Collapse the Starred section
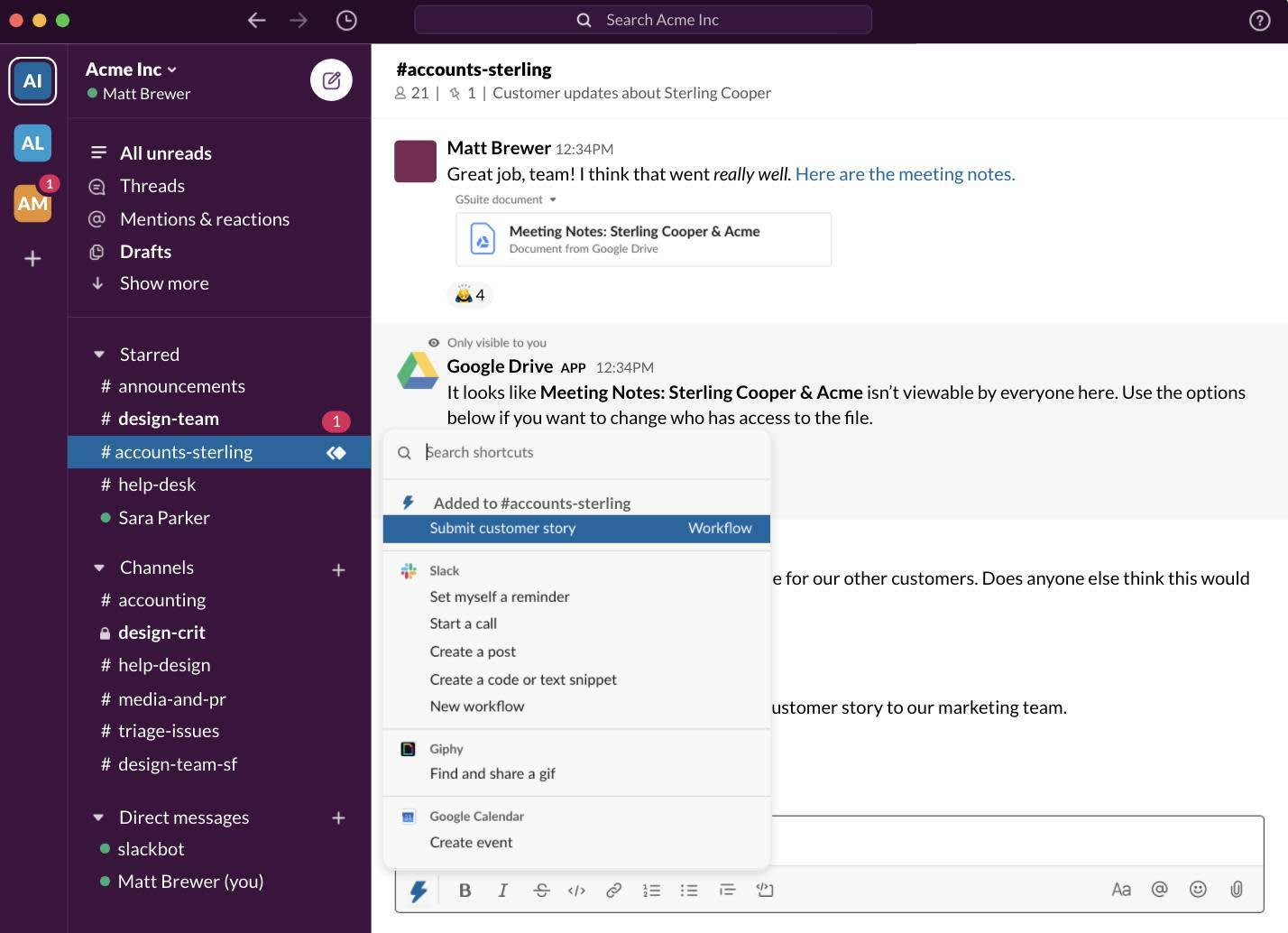 point(99,354)
